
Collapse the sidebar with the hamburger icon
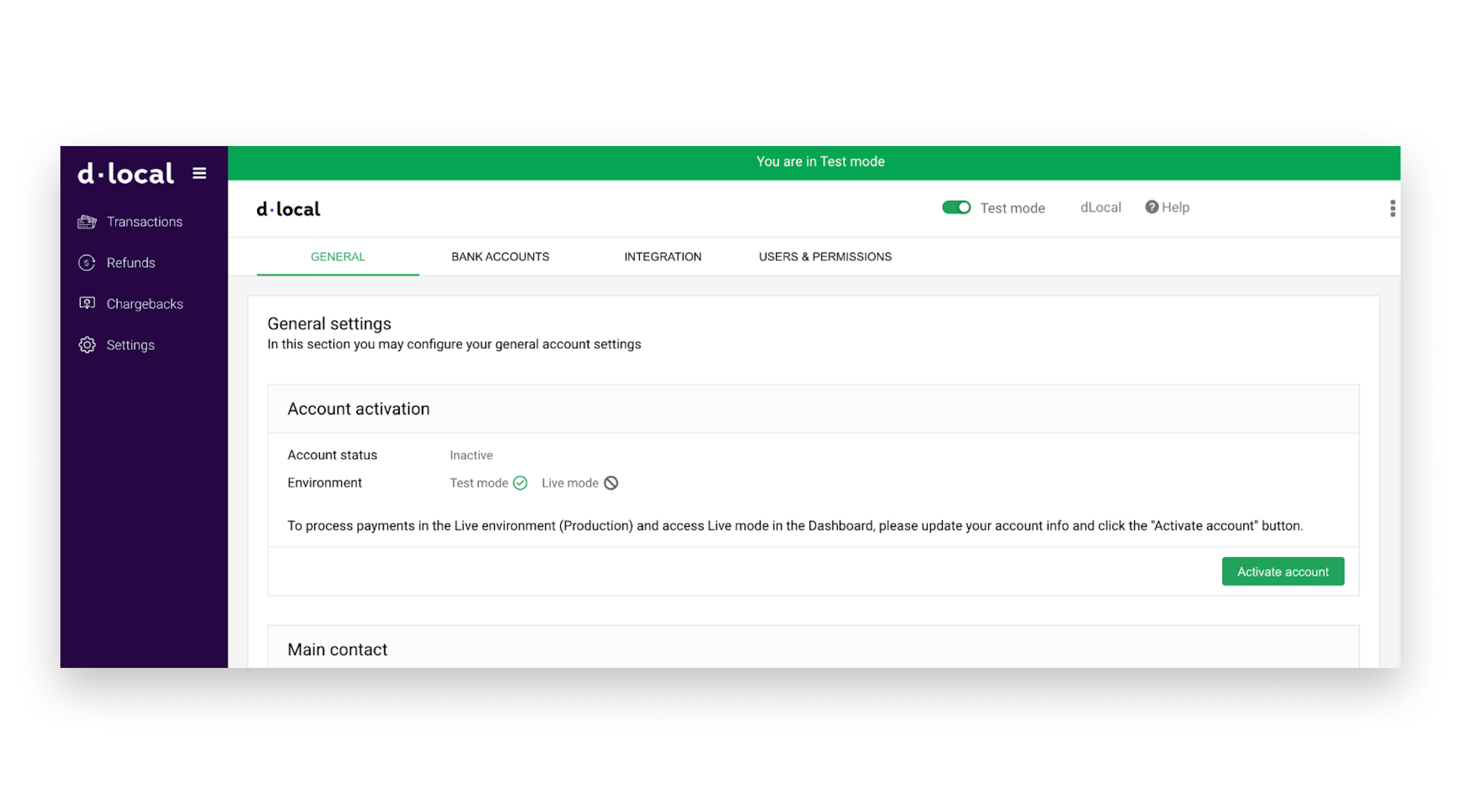199,173
